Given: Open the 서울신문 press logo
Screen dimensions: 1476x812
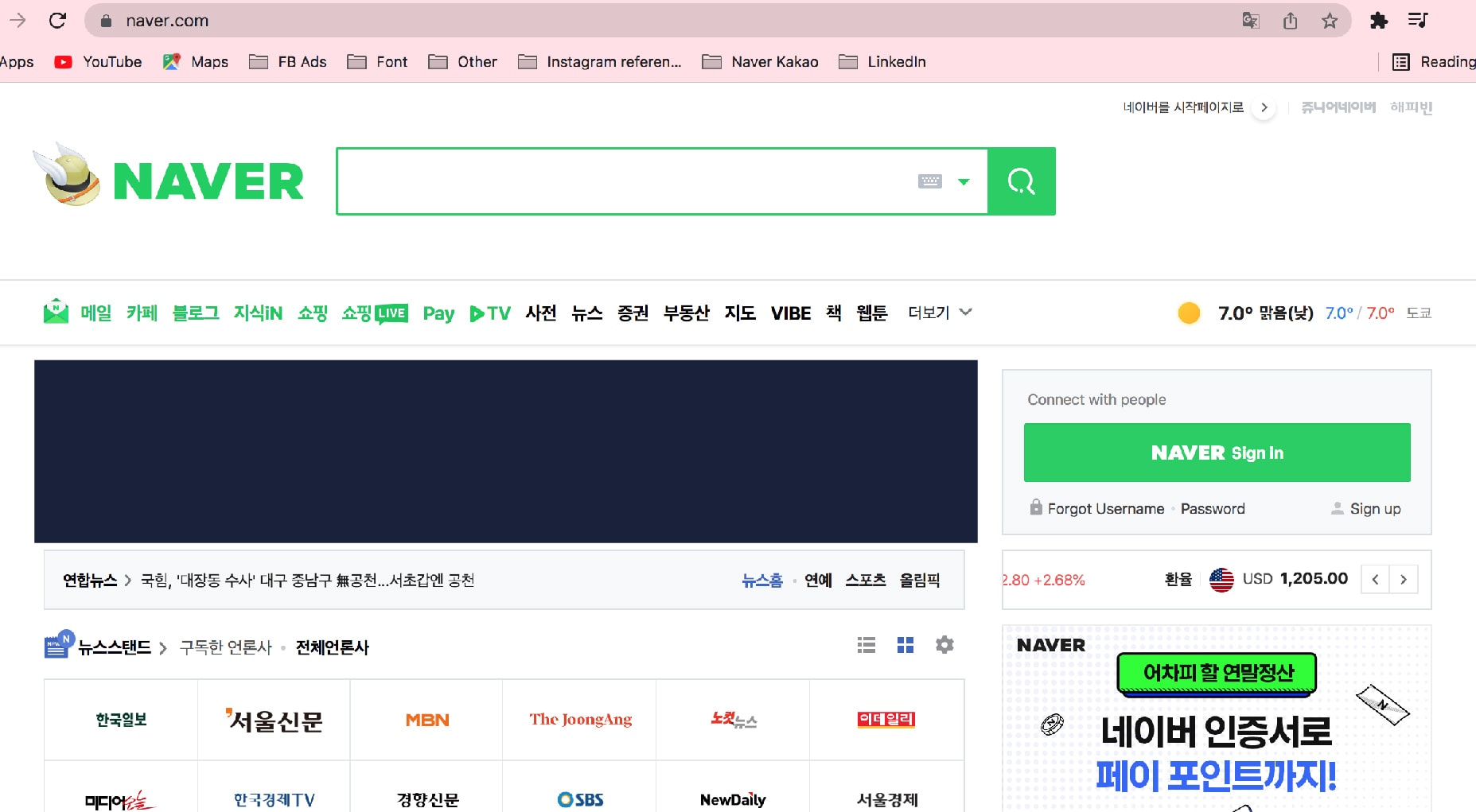Looking at the screenshot, I should point(274,720).
